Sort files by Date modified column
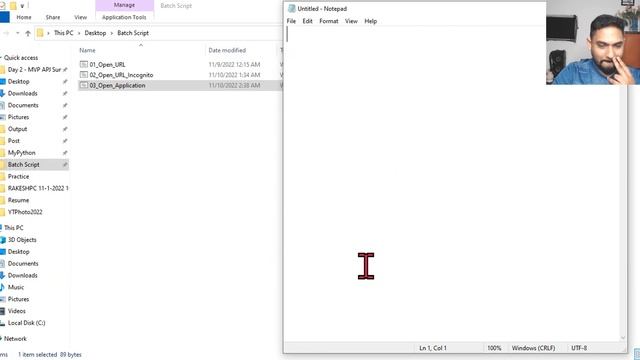This screenshot has width=640, height=360. [x=227, y=50]
